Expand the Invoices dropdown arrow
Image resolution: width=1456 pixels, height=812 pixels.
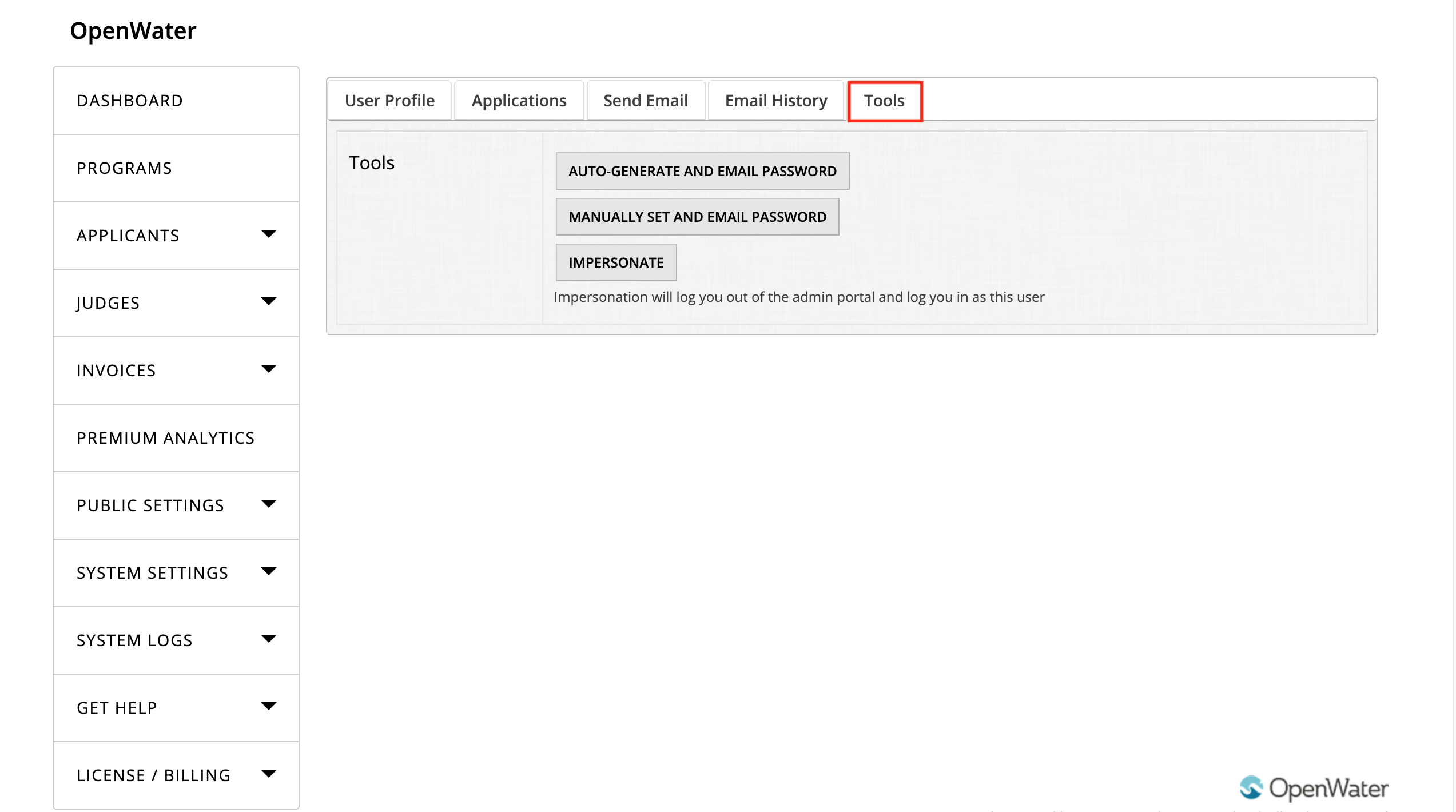(x=268, y=369)
